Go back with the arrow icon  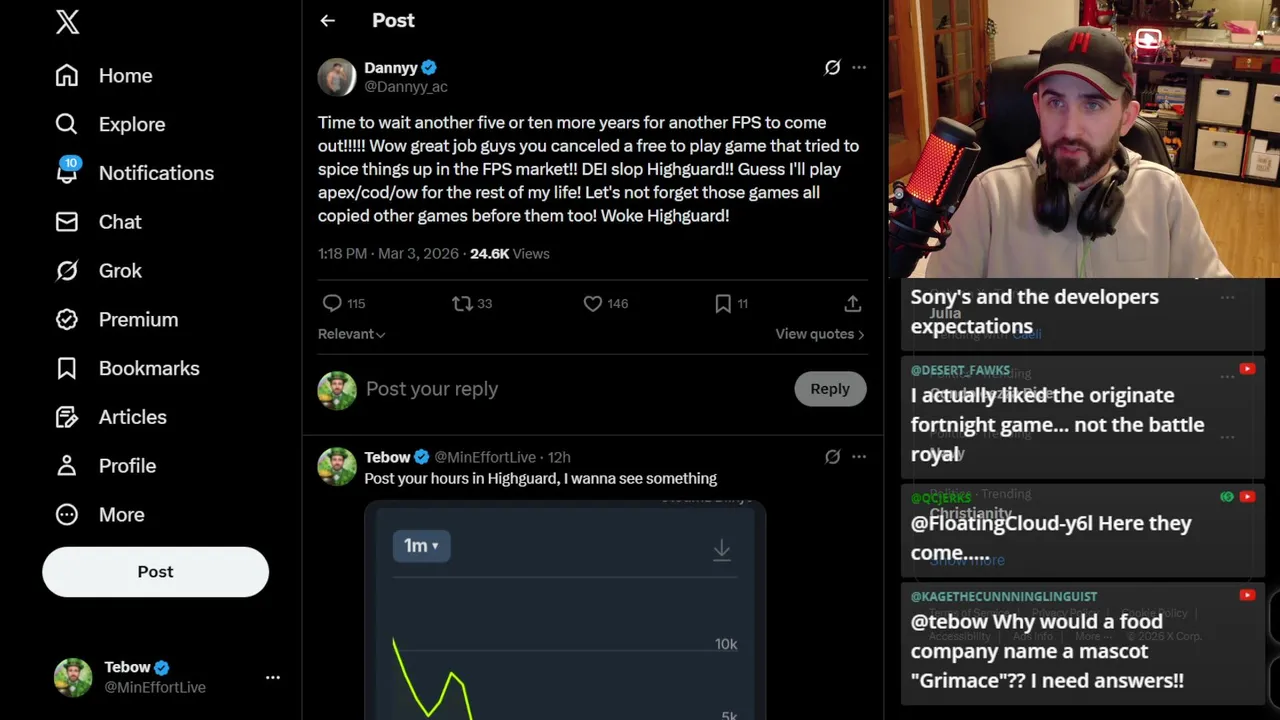click(328, 20)
